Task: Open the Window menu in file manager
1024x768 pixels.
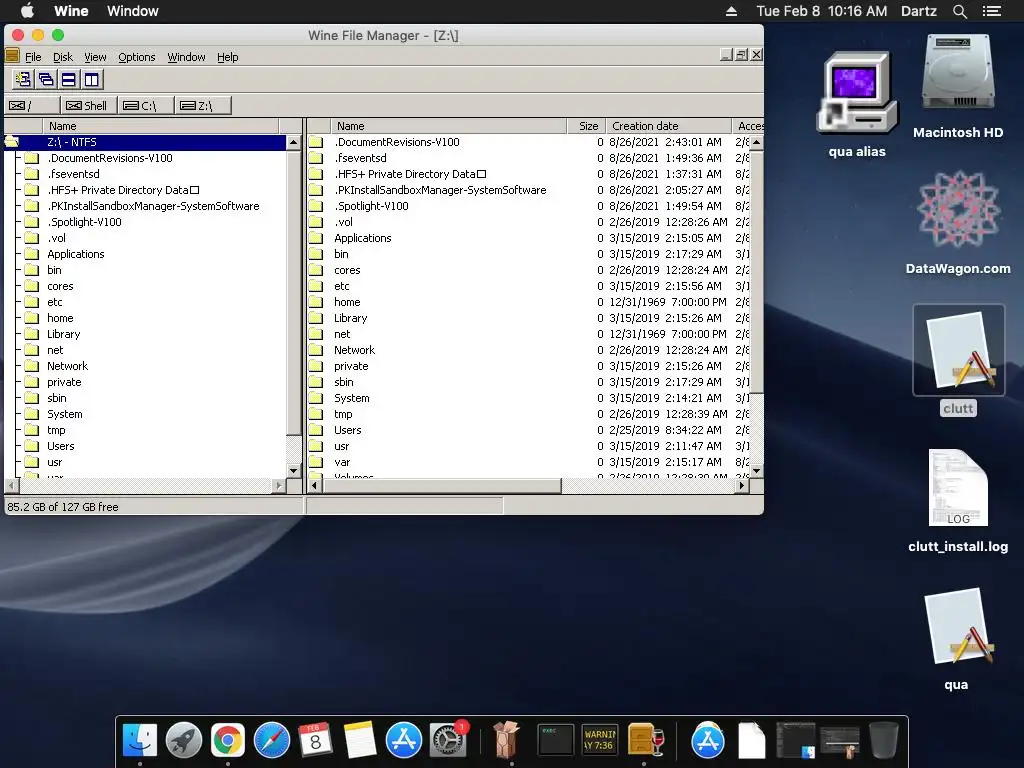Action: click(x=186, y=57)
